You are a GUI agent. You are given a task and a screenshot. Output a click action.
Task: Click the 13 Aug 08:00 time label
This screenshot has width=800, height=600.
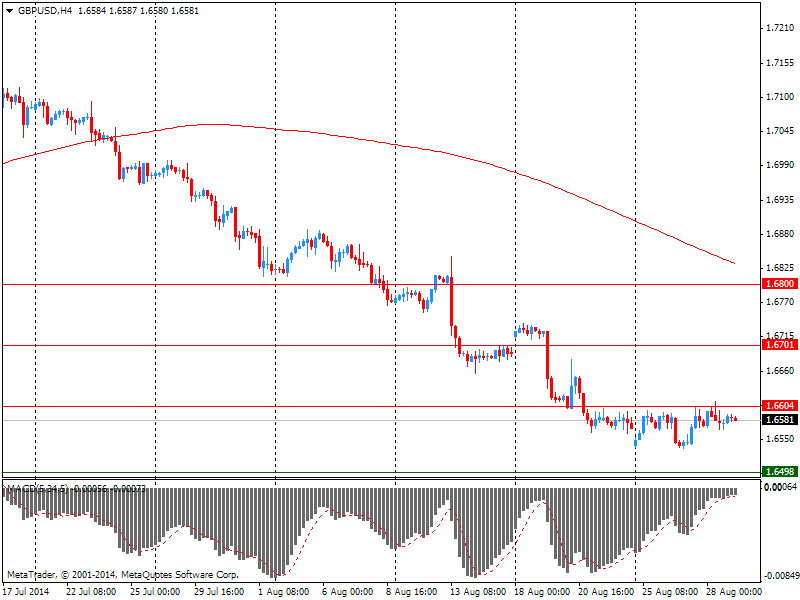(478, 592)
